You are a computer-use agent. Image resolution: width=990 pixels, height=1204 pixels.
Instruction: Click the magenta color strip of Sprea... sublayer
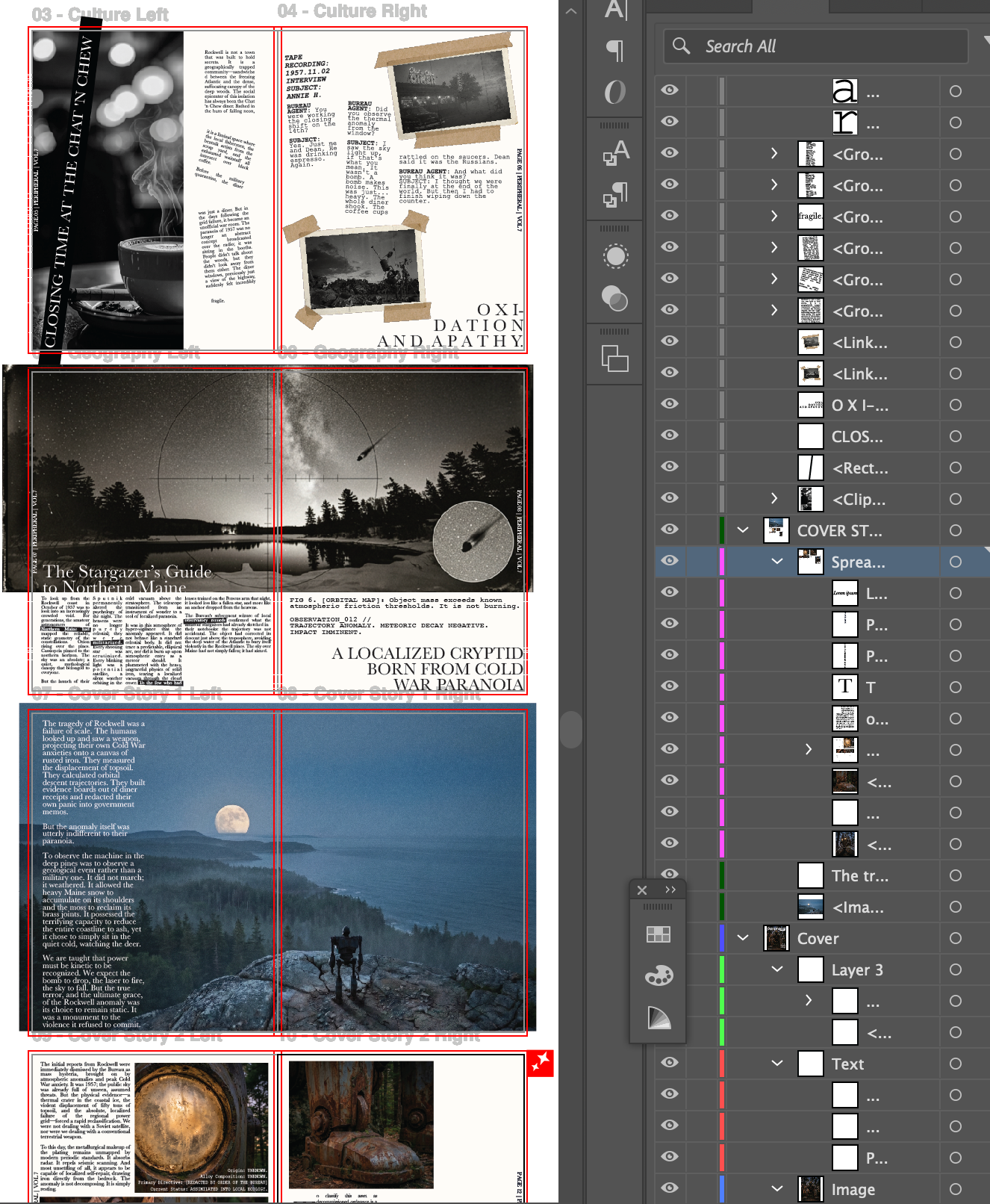(722, 562)
